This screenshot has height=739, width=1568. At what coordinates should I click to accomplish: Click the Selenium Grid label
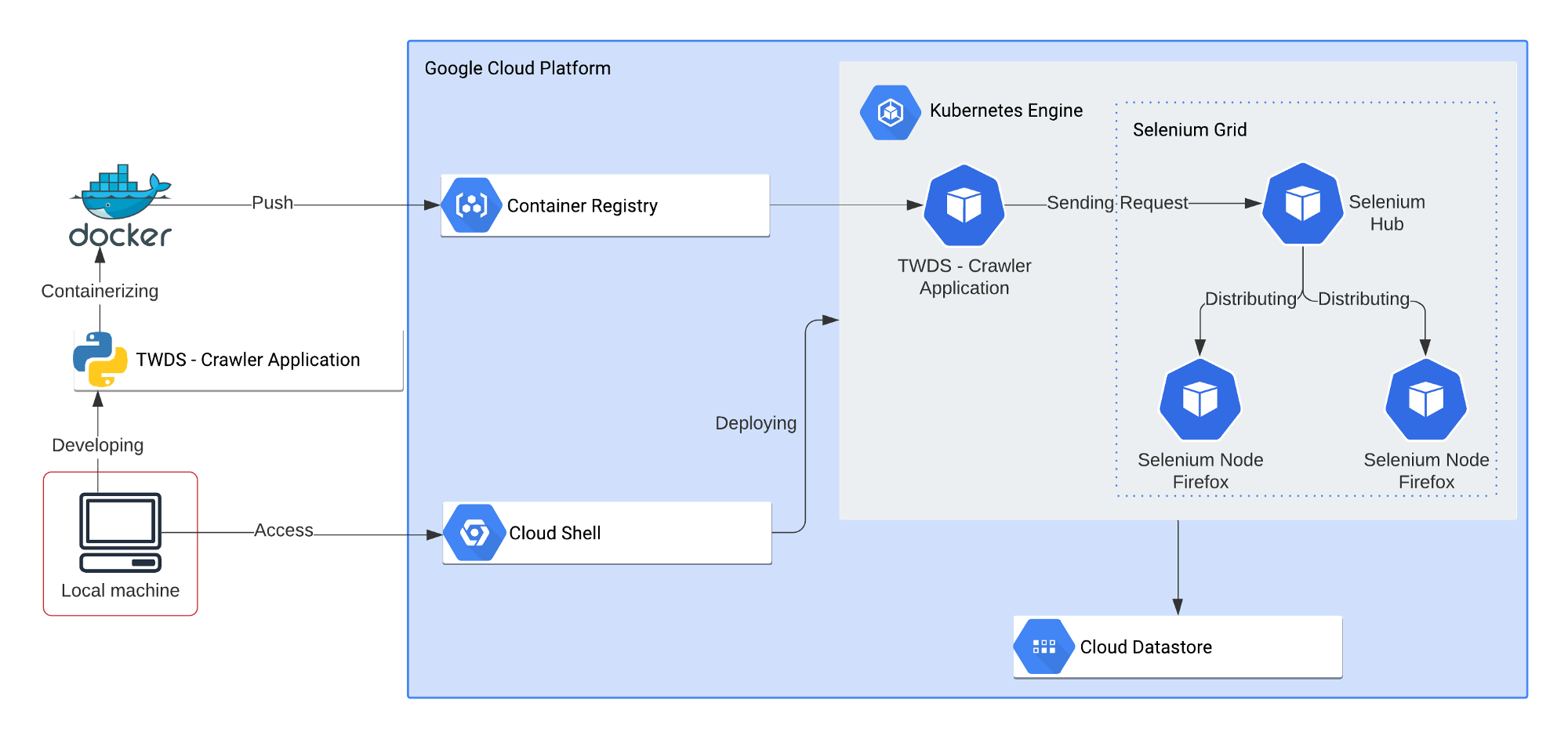(1190, 130)
